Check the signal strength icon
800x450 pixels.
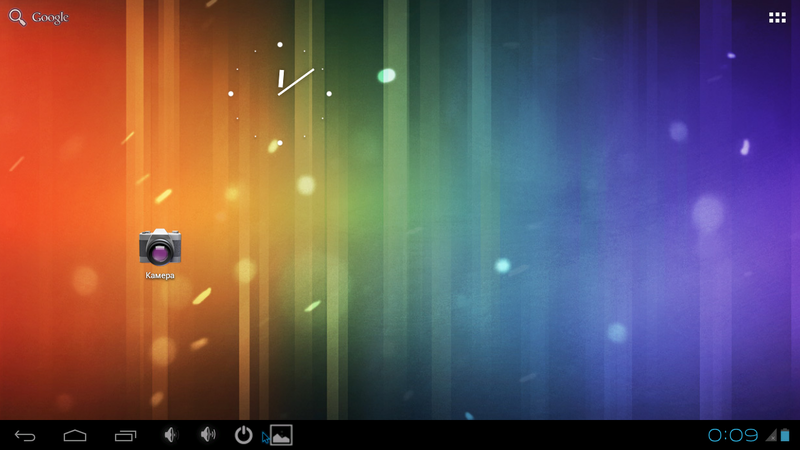[x=771, y=435]
